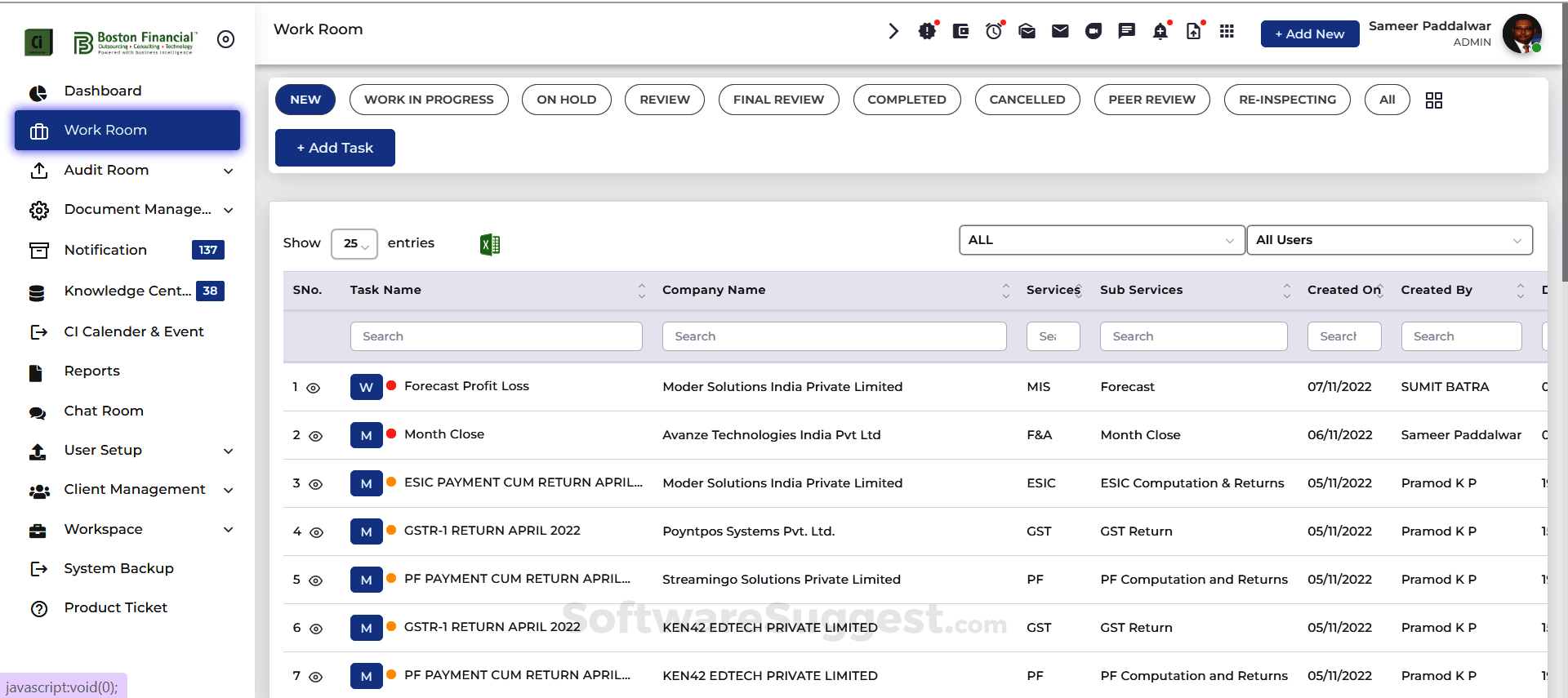Open the All Users dropdown
This screenshot has width=1568, height=698.
[1388, 240]
